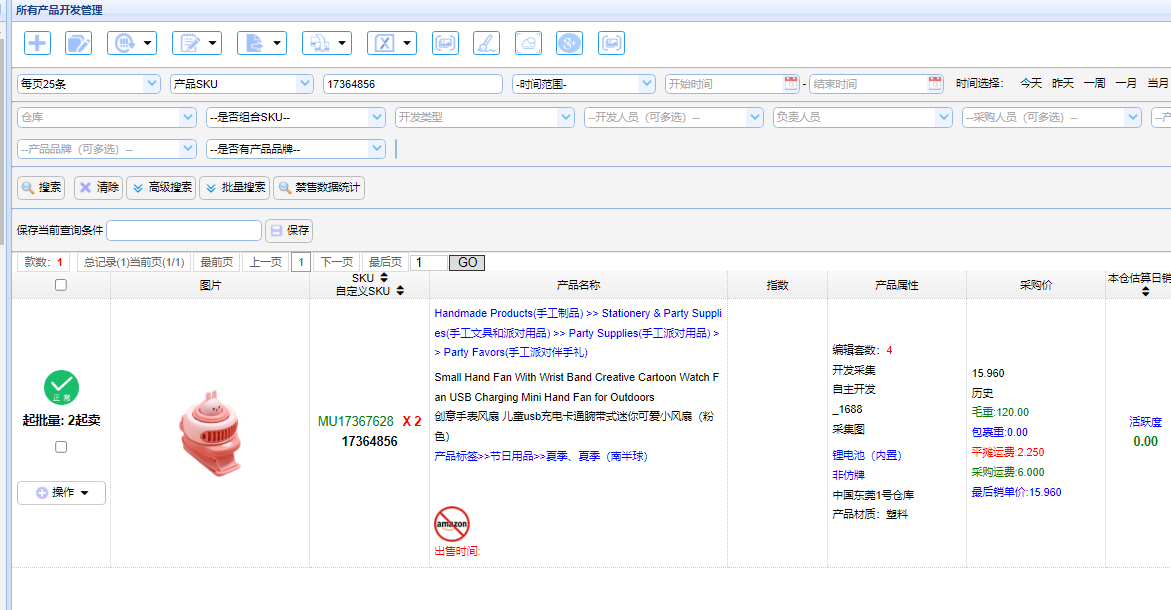Open the calendar icon for 结束时间
This screenshot has width=1171, height=610.
click(935, 84)
